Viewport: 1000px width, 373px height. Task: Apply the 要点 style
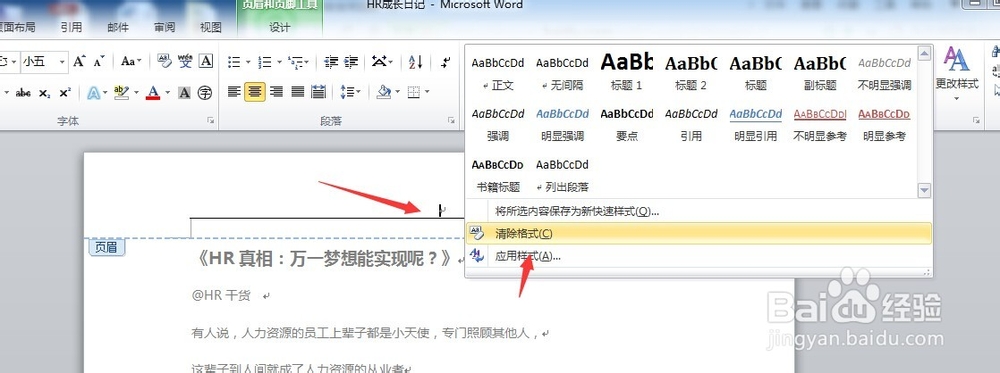pyautogui.click(x=627, y=124)
